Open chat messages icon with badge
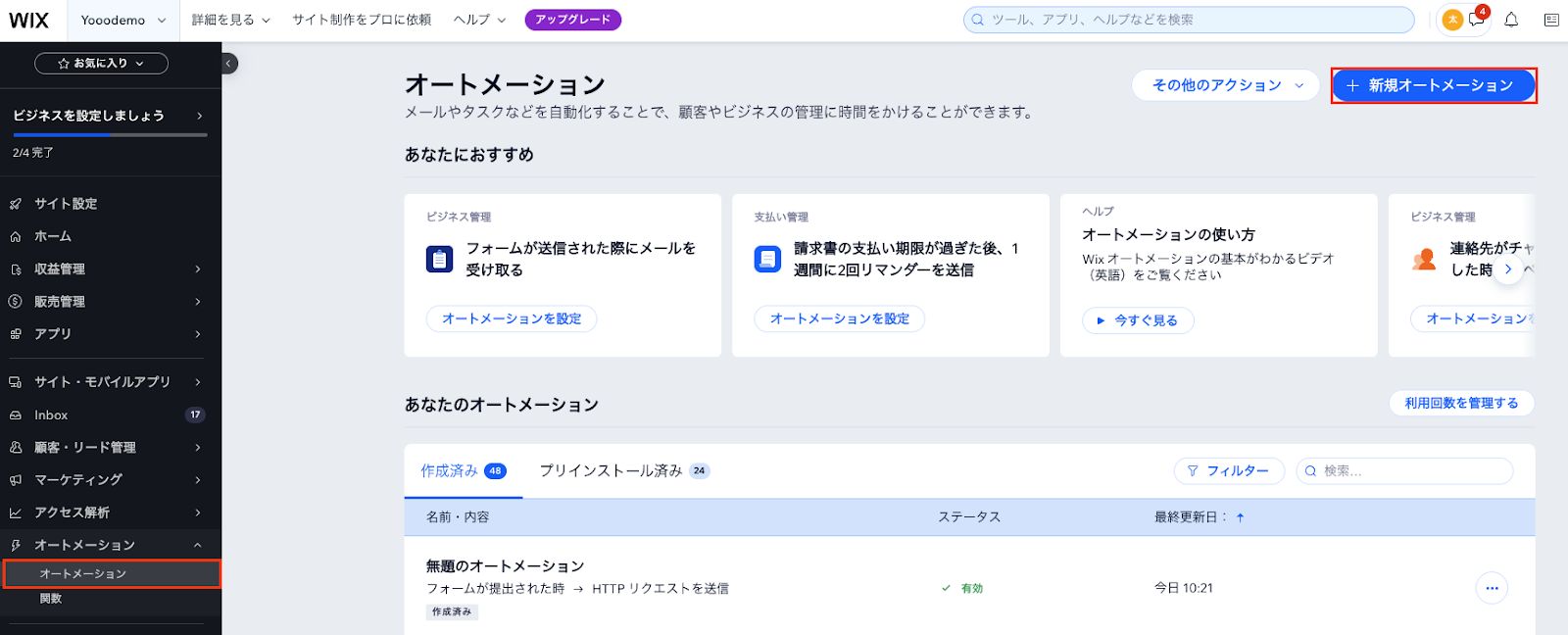1568x635 pixels. (x=1478, y=19)
